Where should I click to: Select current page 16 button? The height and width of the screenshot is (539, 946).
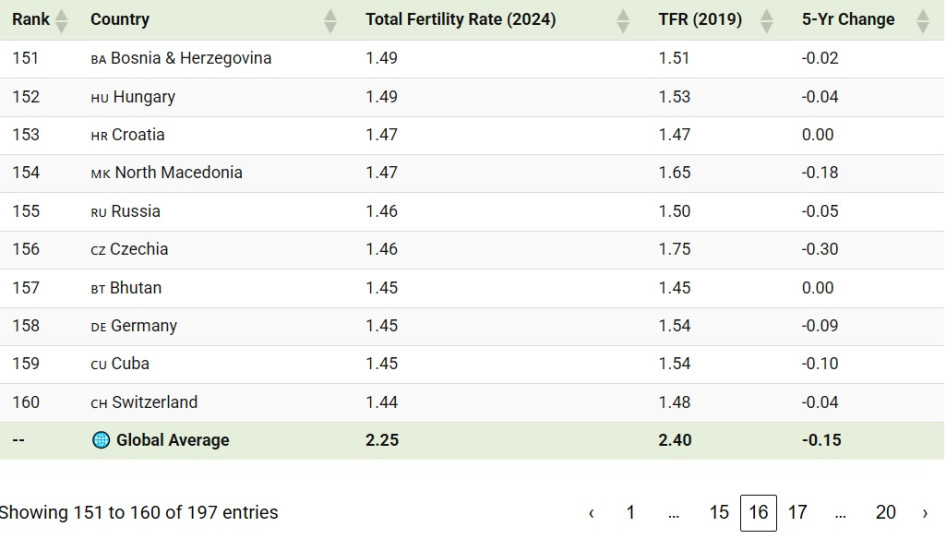pos(758,513)
